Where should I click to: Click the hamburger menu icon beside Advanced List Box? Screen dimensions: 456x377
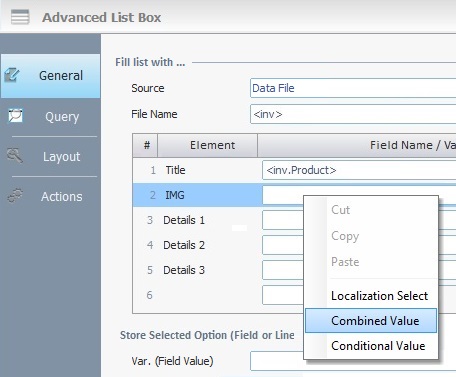[x=20, y=17]
